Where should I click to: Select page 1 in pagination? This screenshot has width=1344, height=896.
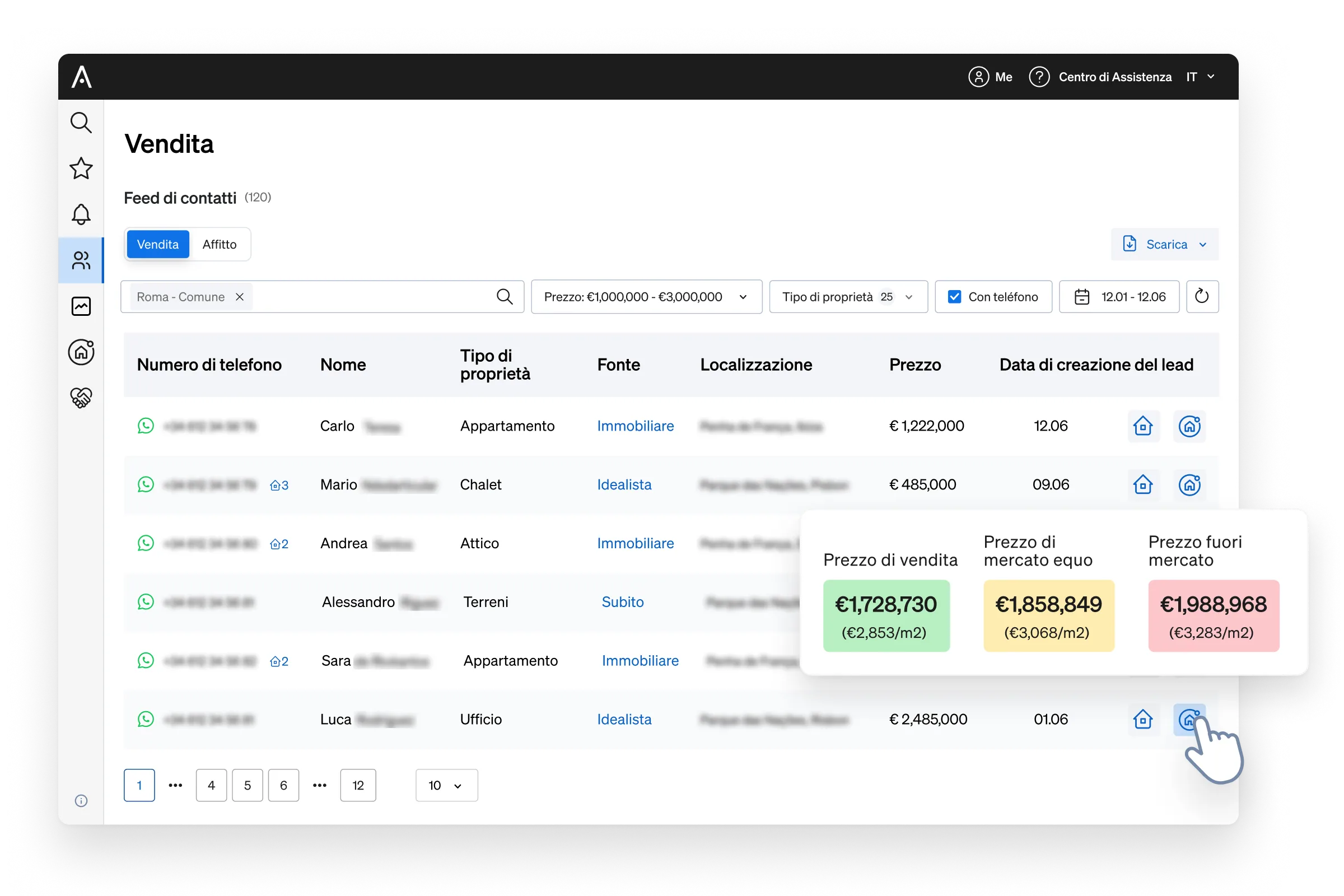pyautogui.click(x=139, y=785)
